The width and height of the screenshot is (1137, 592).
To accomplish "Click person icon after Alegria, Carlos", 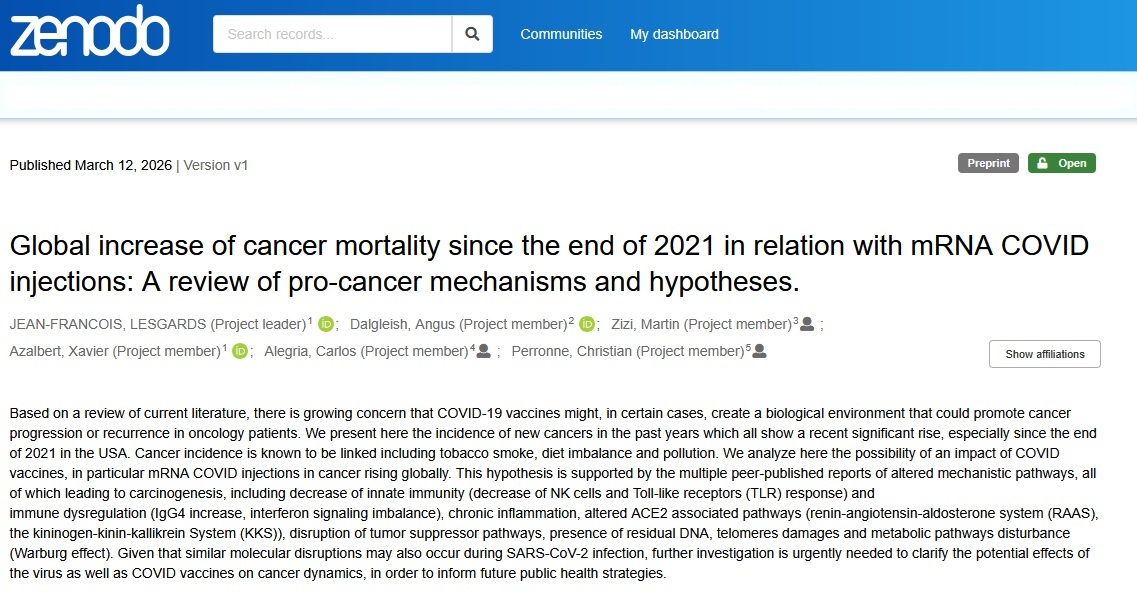I will coord(484,351).
